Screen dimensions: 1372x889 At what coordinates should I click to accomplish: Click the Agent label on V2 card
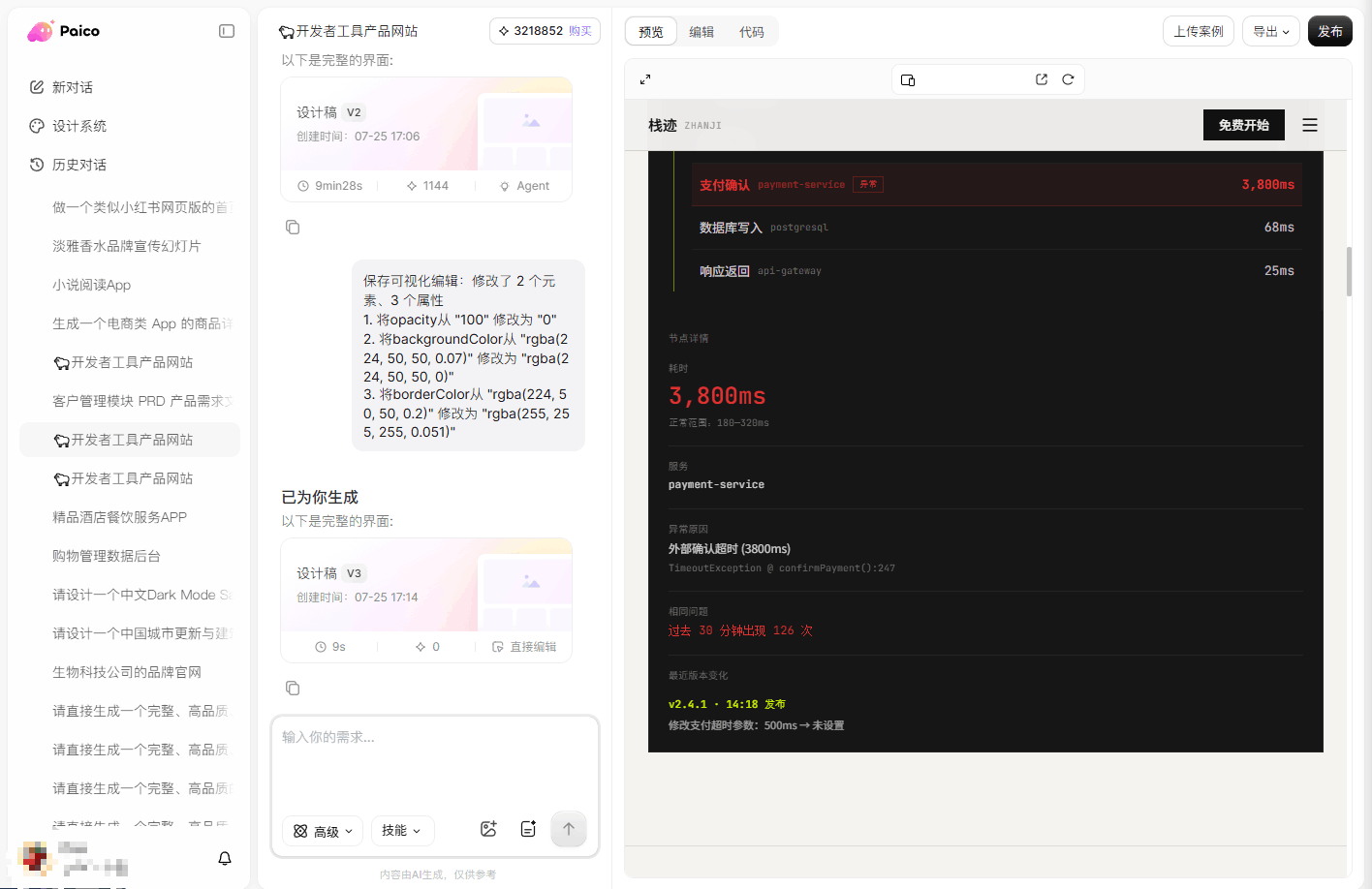[x=524, y=186]
